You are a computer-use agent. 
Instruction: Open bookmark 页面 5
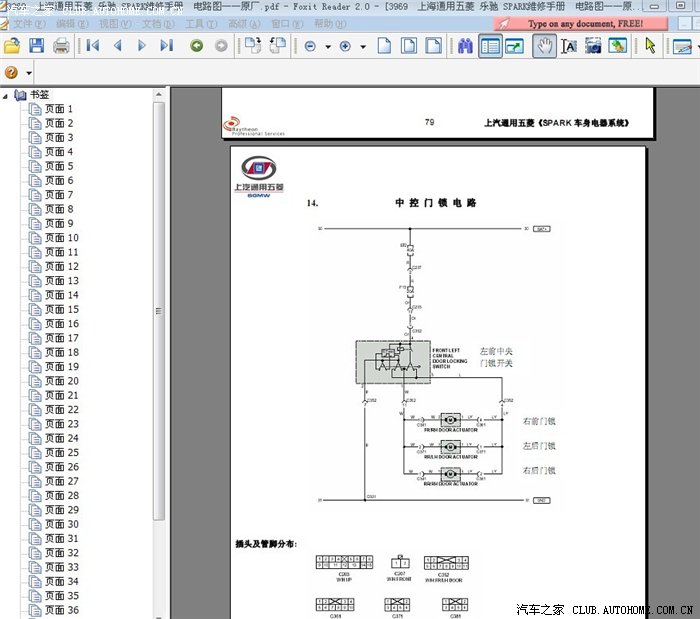tap(58, 166)
